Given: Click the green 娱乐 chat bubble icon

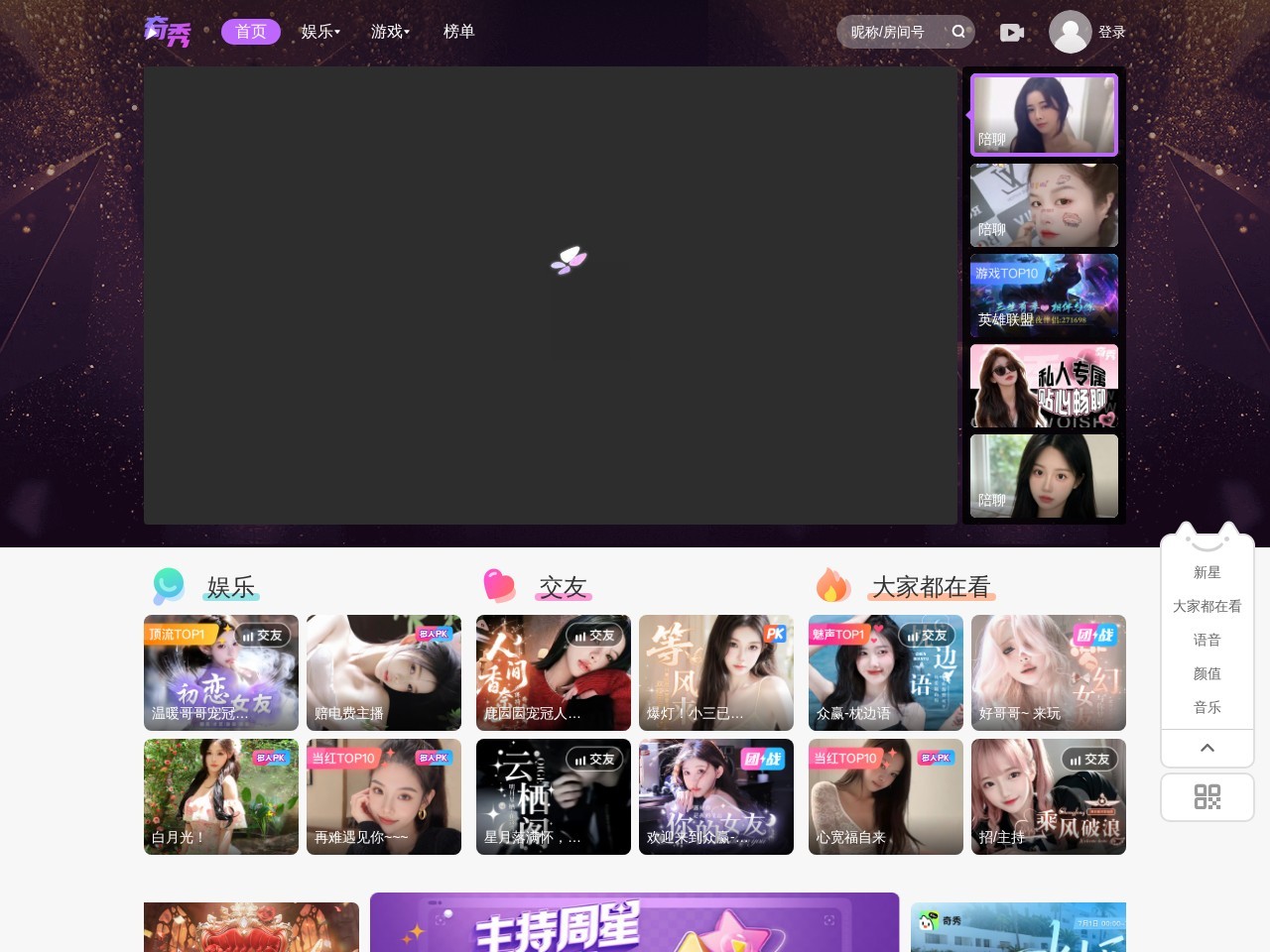Looking at the screenshot, I should tap(168, 586).
